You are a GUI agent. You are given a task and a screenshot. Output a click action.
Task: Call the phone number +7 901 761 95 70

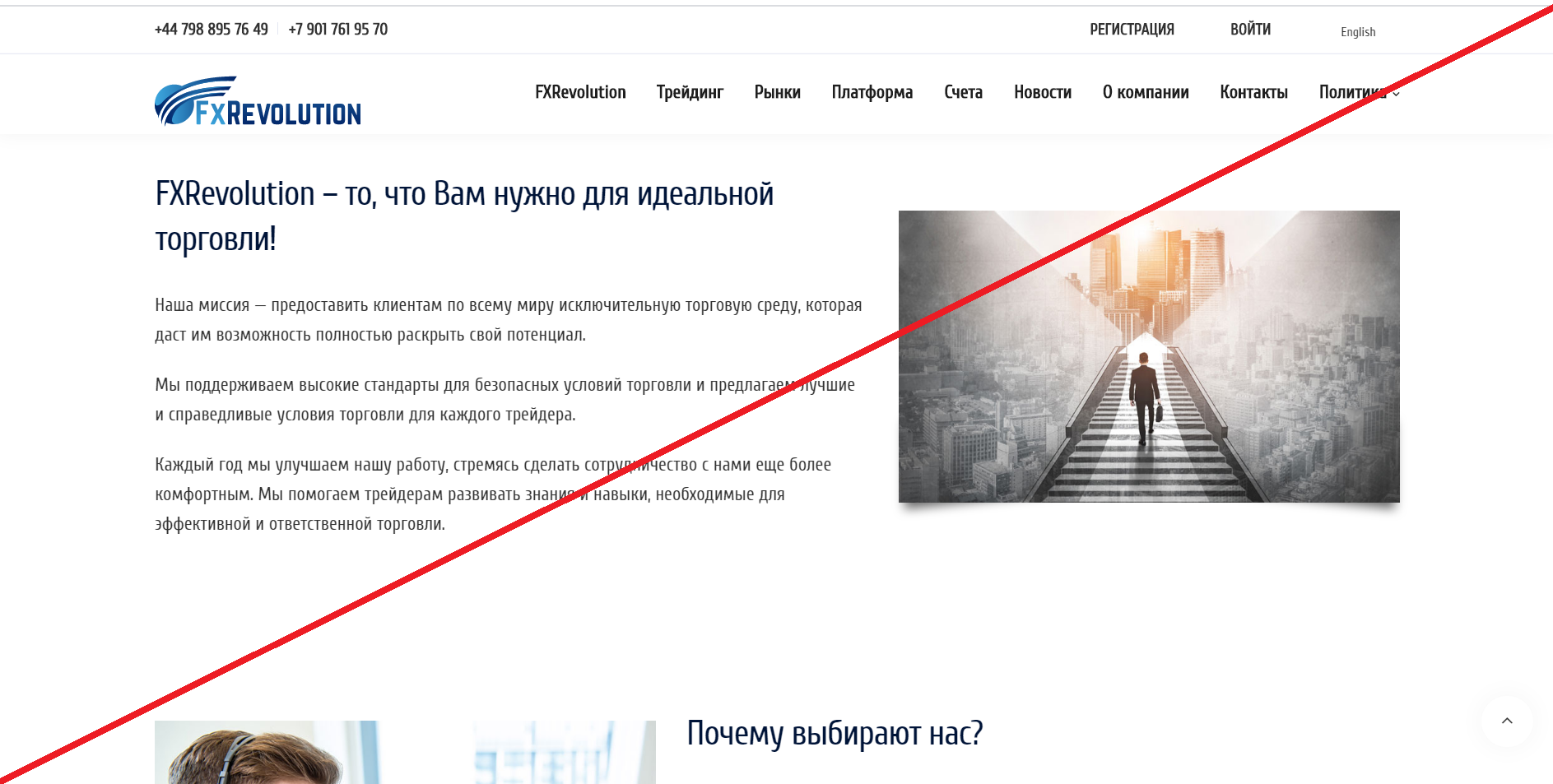point(338,30)
